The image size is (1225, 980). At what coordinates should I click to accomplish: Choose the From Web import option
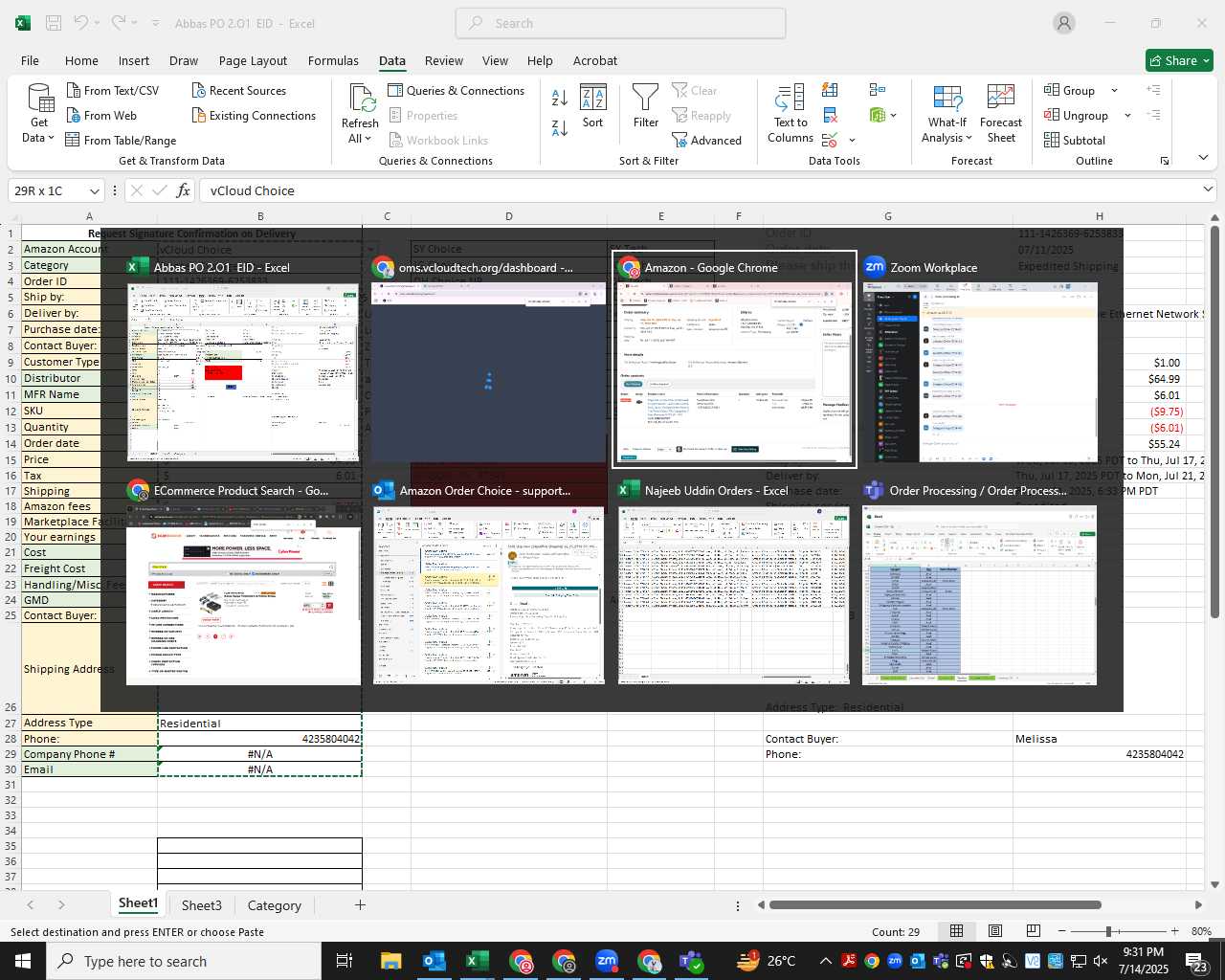[x=101, y=115]
